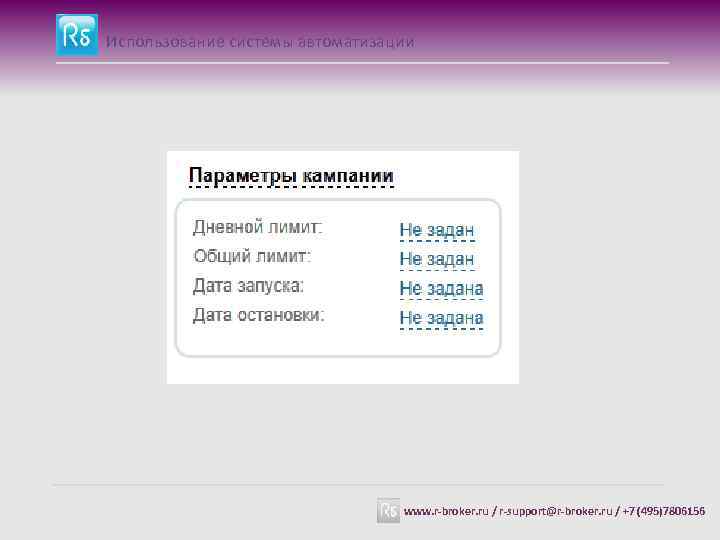
Task: Click the blue Rb logo in header
Action: 77,35
